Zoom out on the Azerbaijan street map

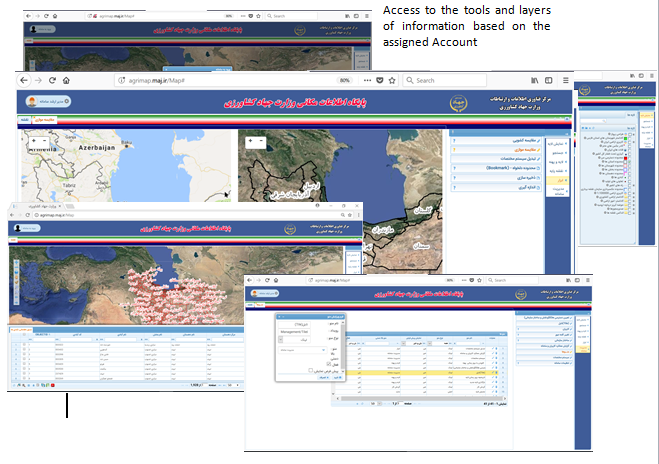pos(45,141)
